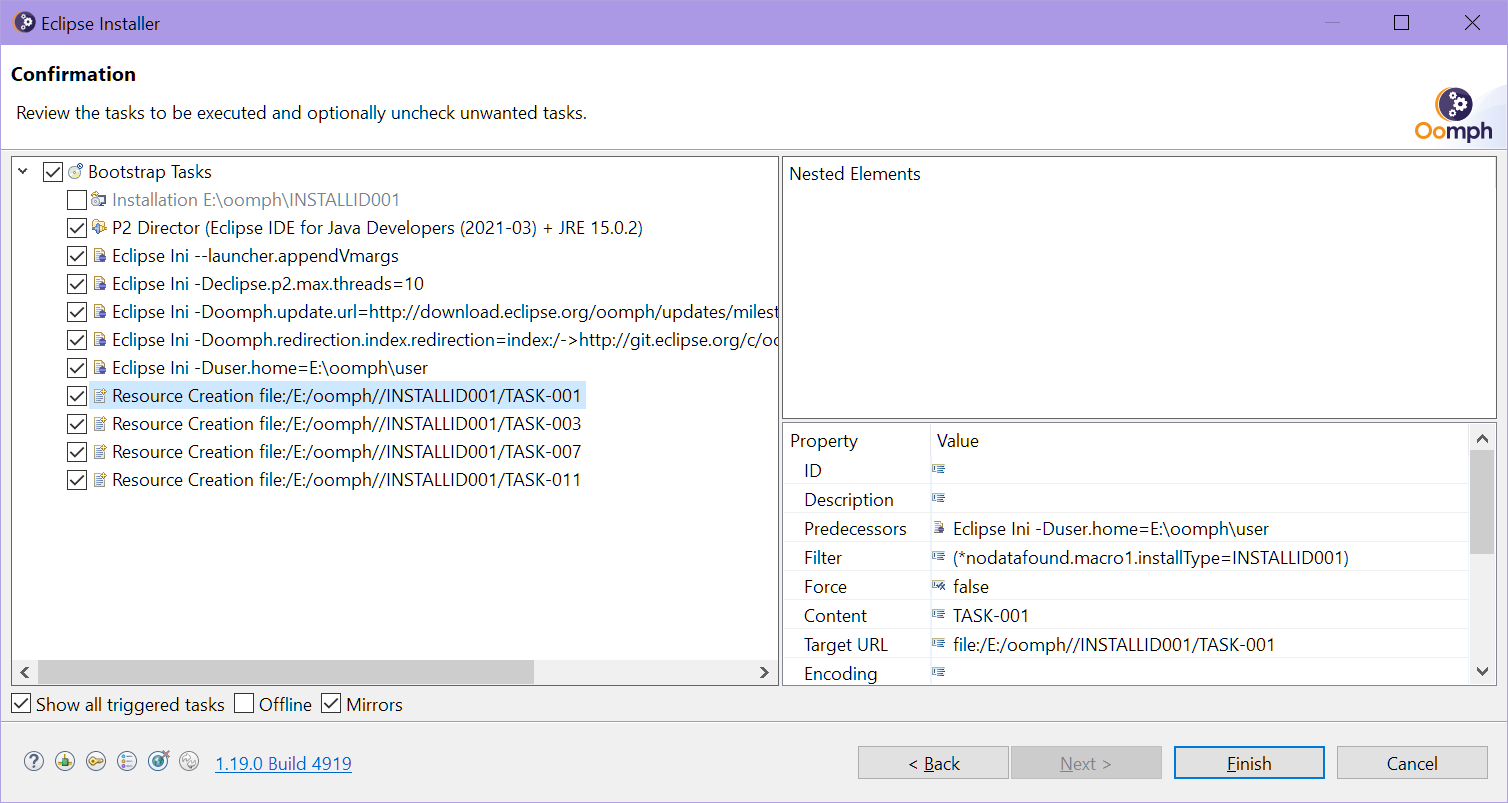Image resolution: width=1508 pixels, height=803 pixels.
Task: Select the Bootstrap Tasks root node
Action: (150, 172)
